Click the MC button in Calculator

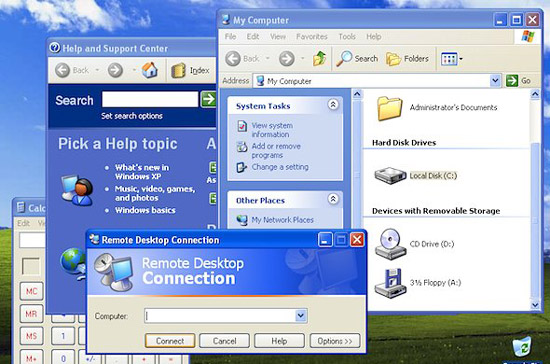tap(32, 291)
